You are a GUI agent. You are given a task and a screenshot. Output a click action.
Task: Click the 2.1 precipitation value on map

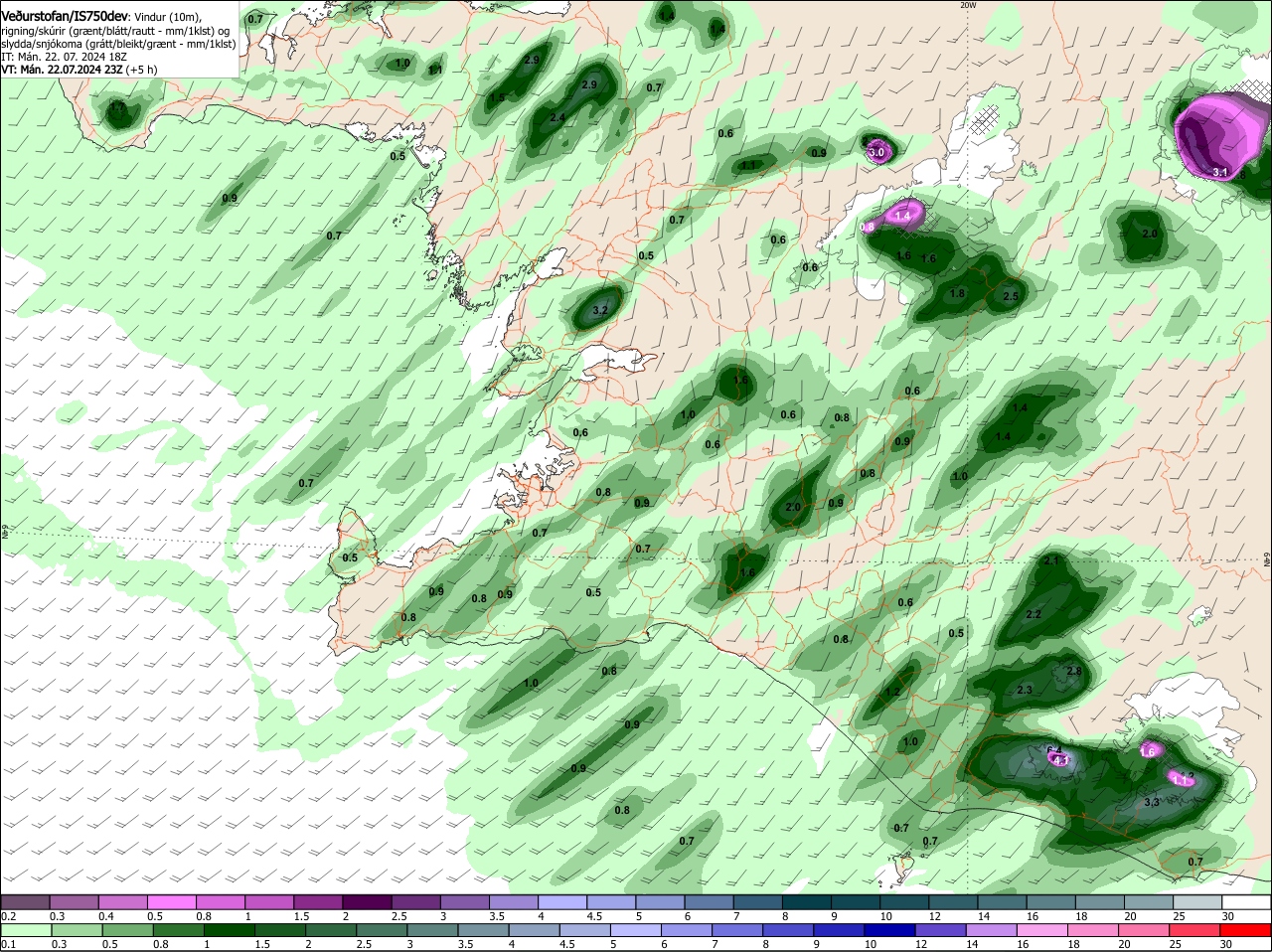click(x=1053, y=561)
